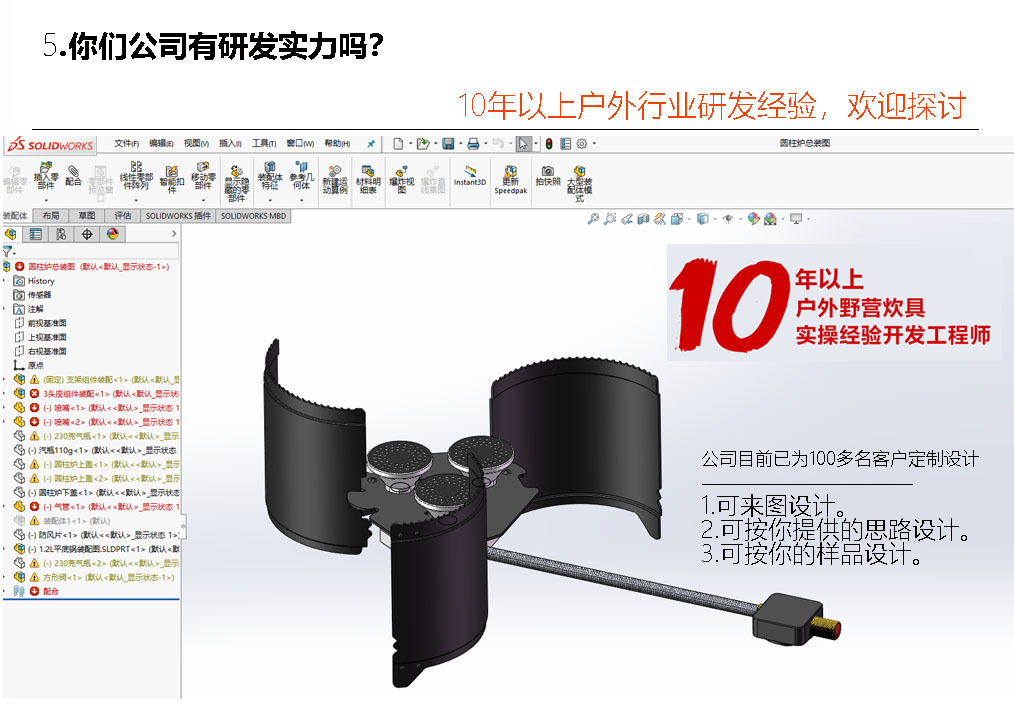Select the 前视基准面 plane
This screenshot has height=704, width=1014.
(40, 323)
